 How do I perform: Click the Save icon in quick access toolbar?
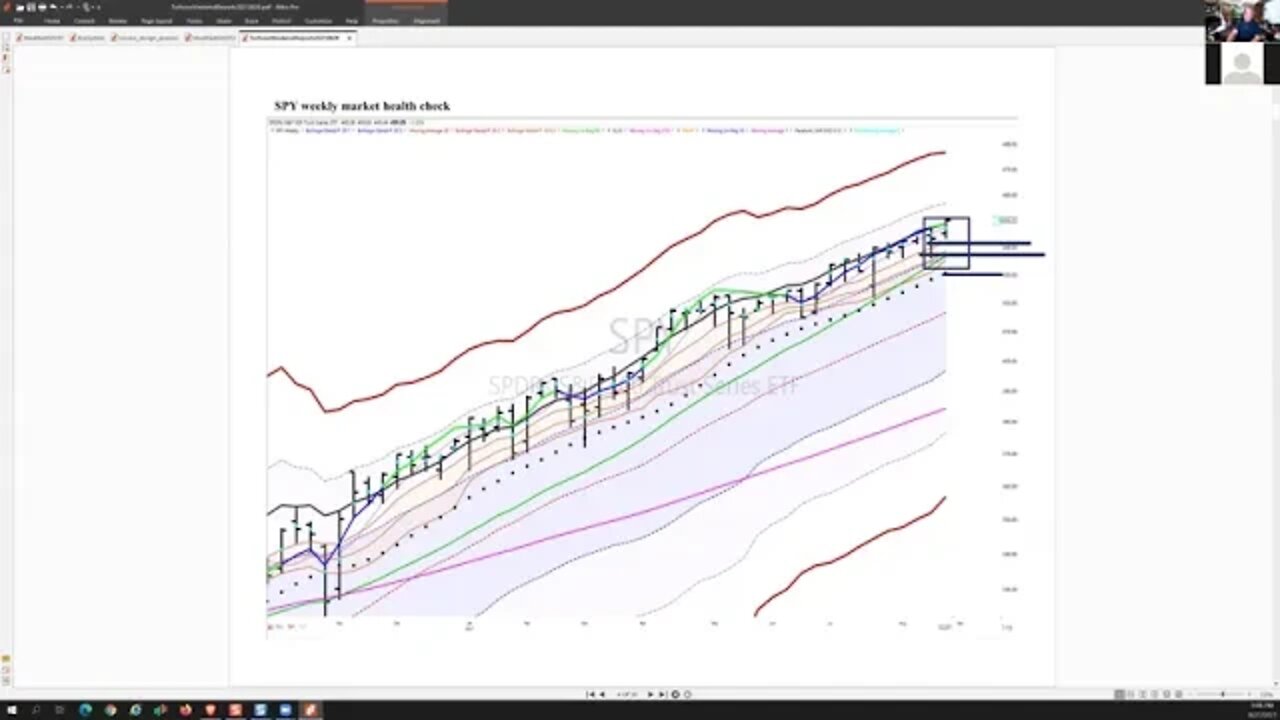30,6
